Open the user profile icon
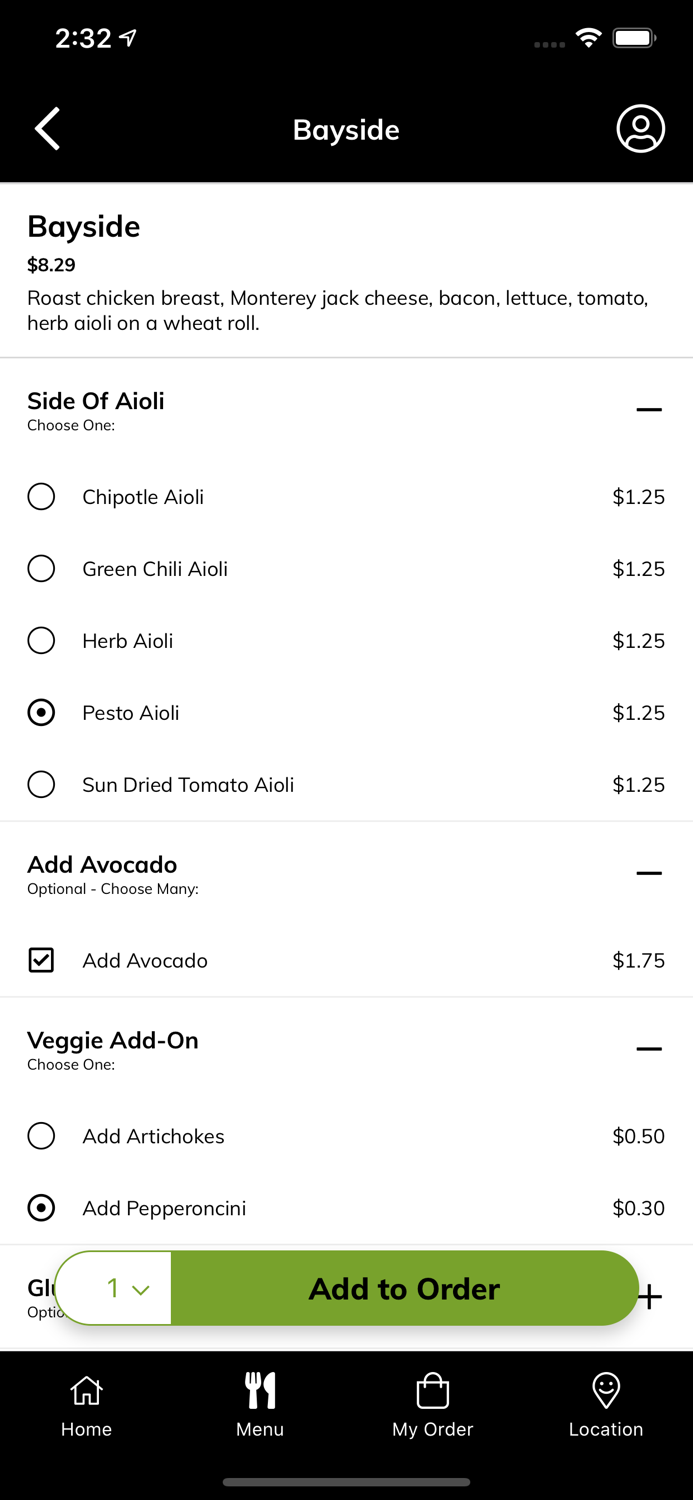The image size is (693, 1500). click(640, 129)
